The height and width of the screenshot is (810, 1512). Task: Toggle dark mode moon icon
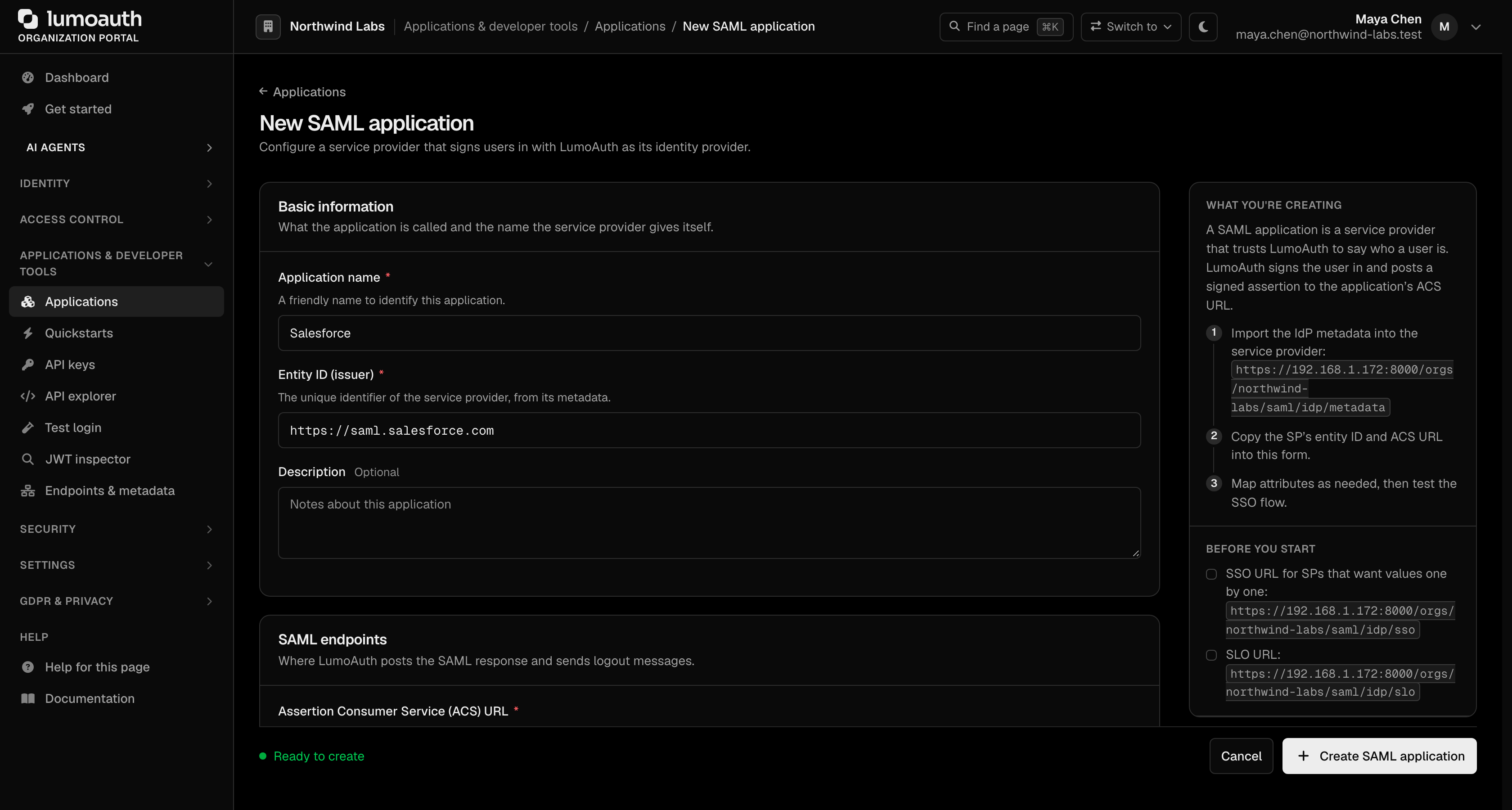tap(1203, 27)
